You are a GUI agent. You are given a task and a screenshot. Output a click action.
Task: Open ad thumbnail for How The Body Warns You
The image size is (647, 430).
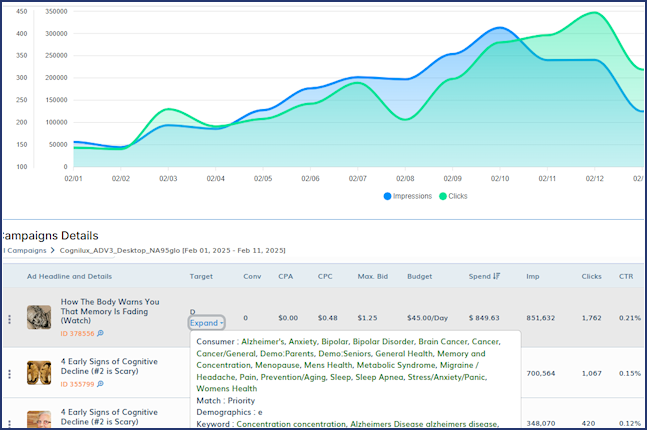point(39,317)
